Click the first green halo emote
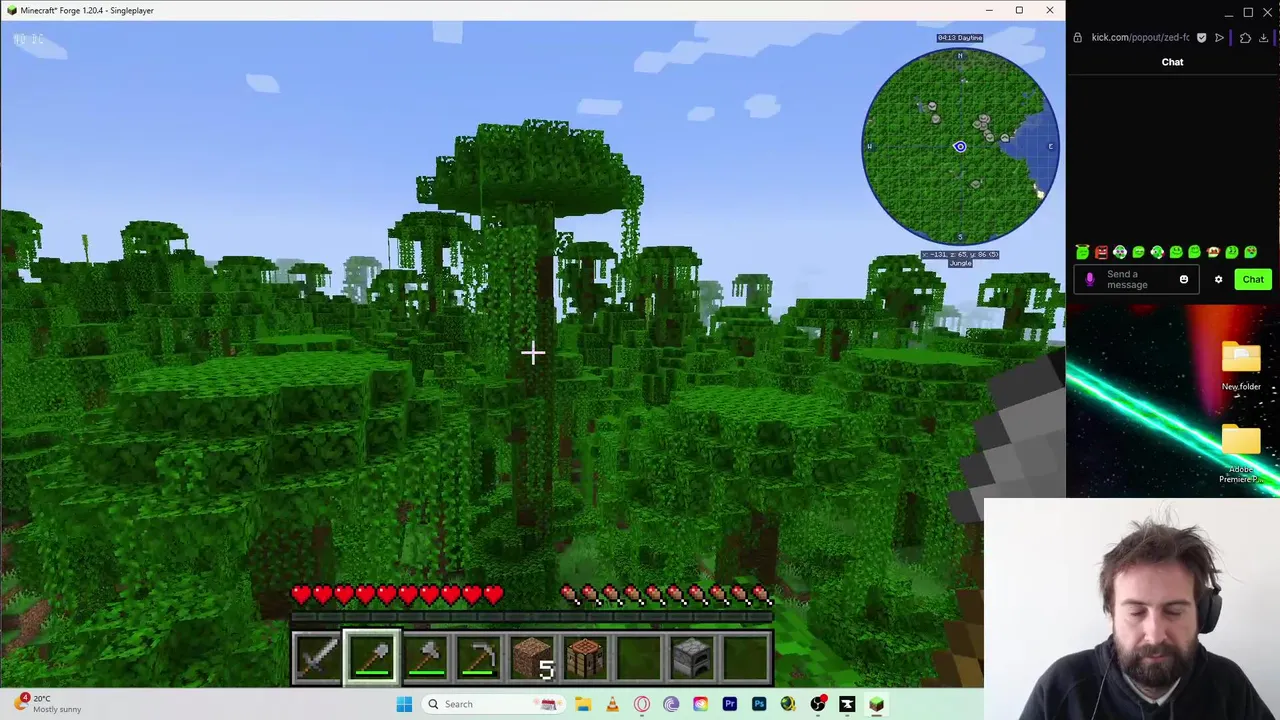This screenshot has width=1280, height=720. [x=1082, y=252]
